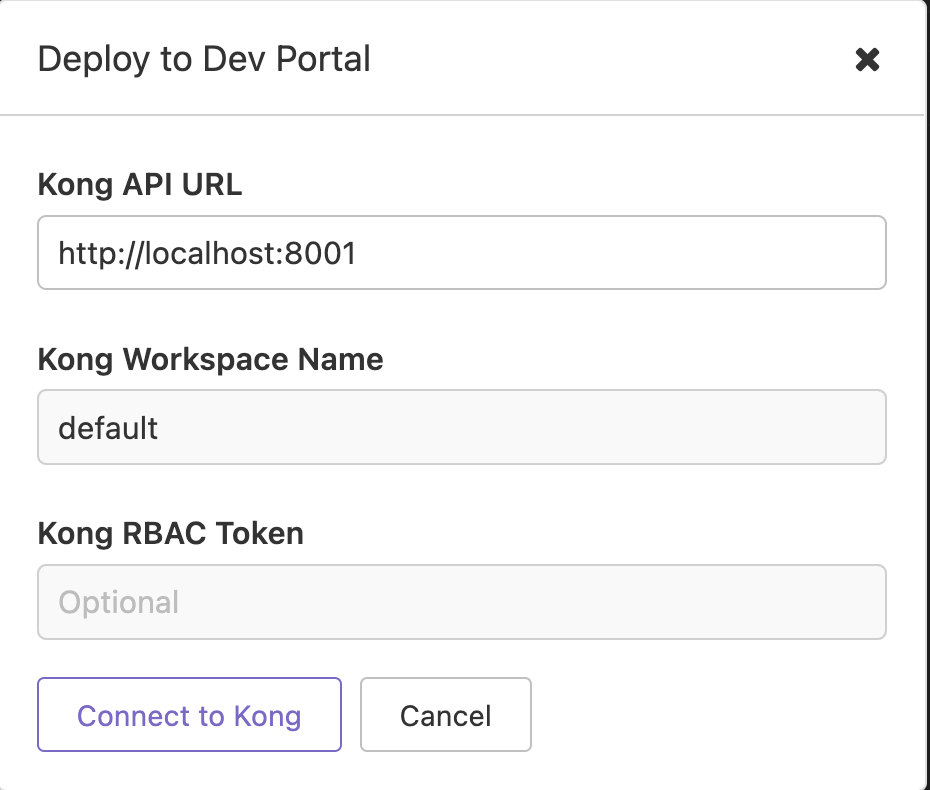The width and height of the screenshot is (930, 790).
Task: Click the Connect to Kong button
Action: point(189,715)
